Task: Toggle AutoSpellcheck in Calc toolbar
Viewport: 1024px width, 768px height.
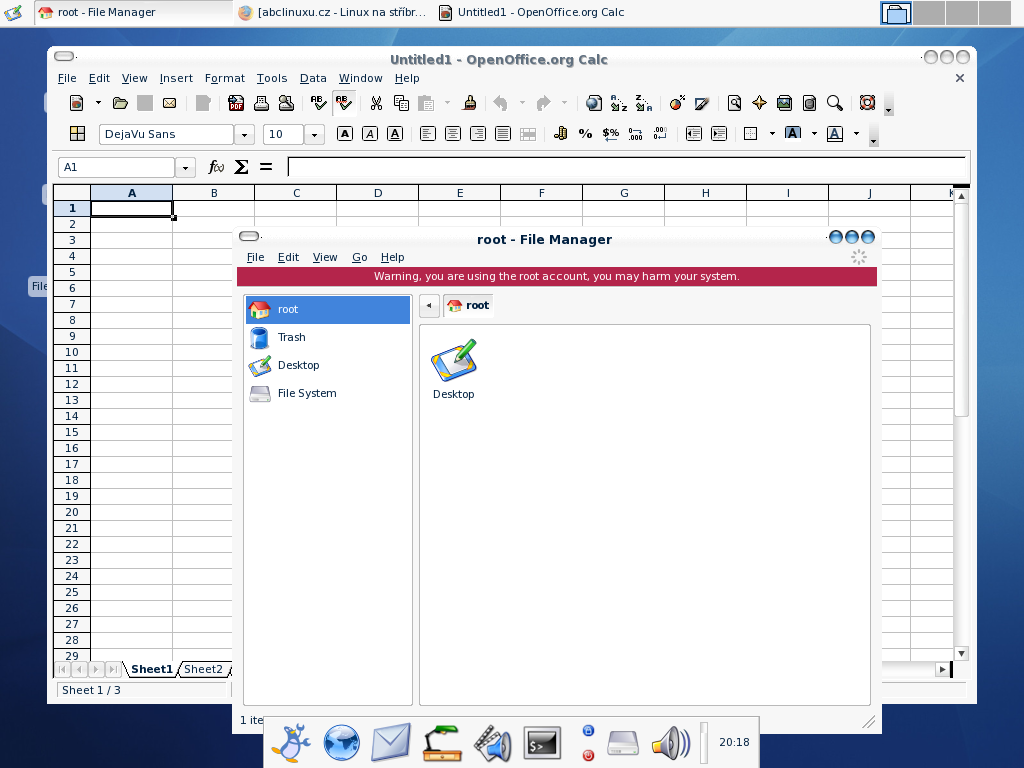Action: tap(344, 103)
